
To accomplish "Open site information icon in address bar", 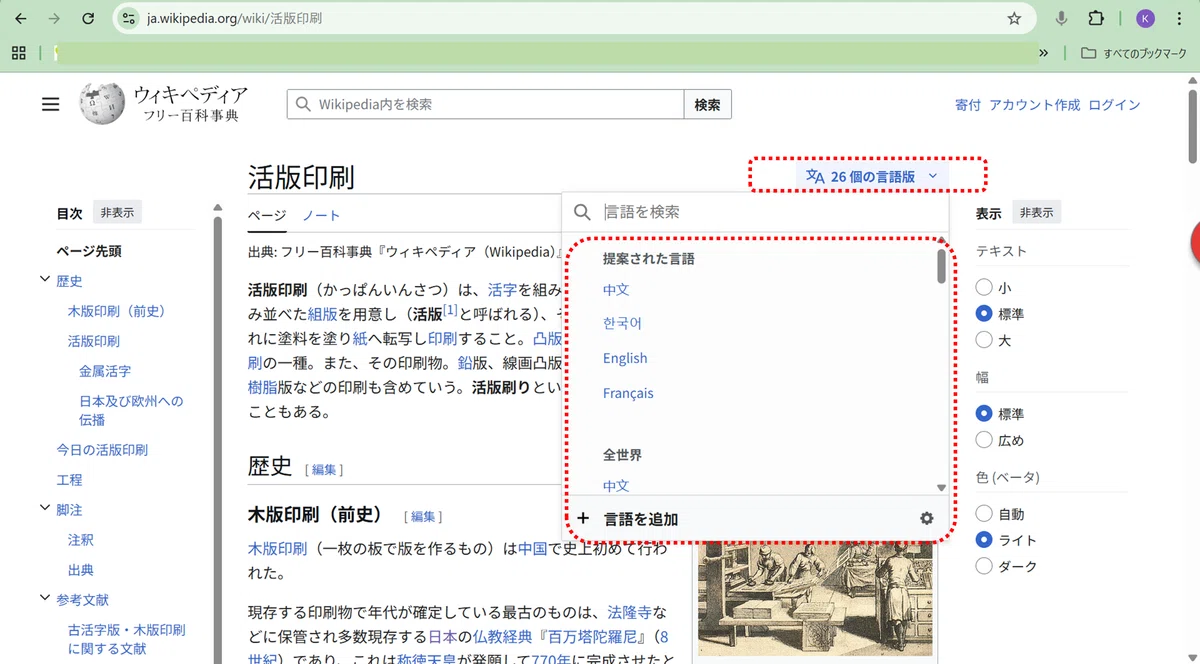I will (x=128, y=18).
